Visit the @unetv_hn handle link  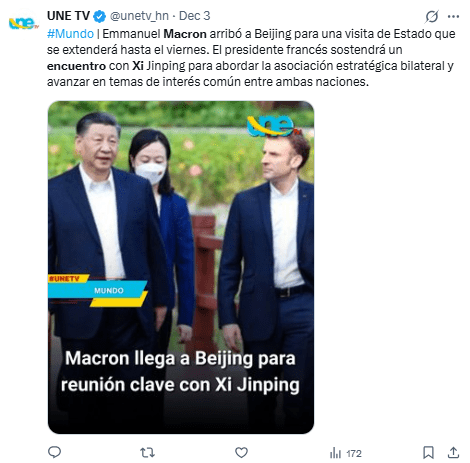coord(139,16)
